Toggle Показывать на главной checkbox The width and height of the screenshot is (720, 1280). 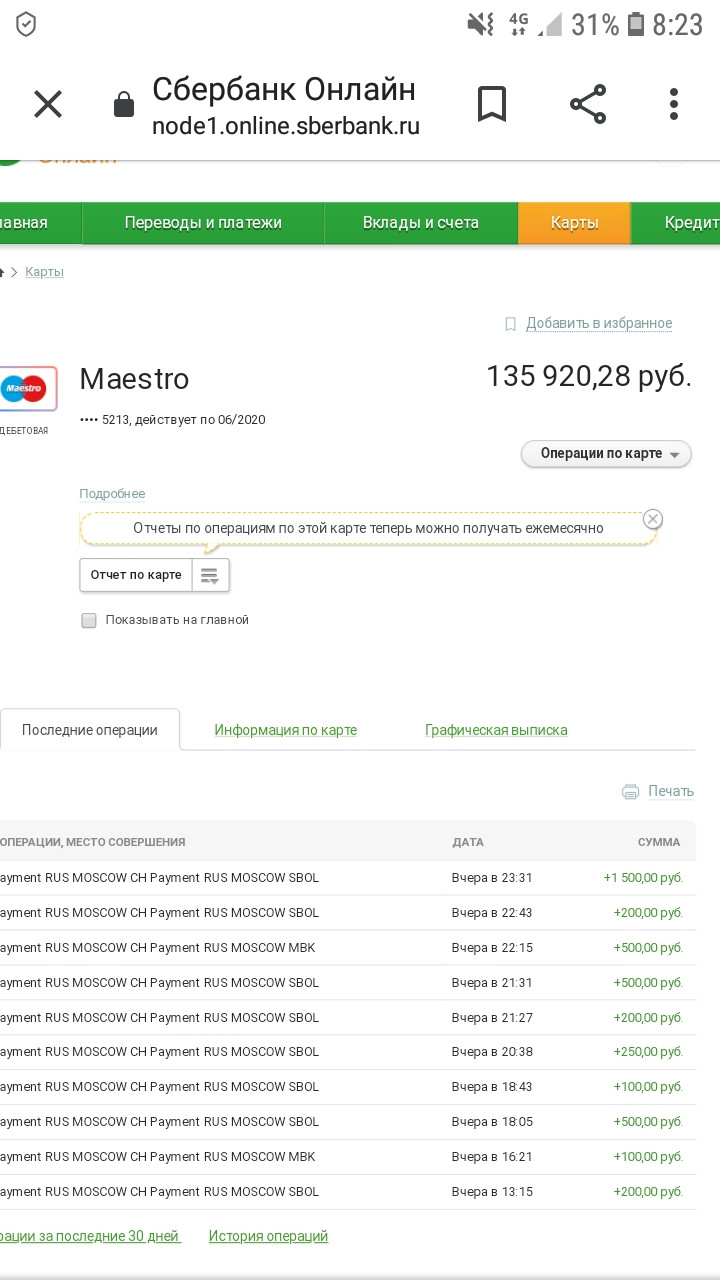89,620
